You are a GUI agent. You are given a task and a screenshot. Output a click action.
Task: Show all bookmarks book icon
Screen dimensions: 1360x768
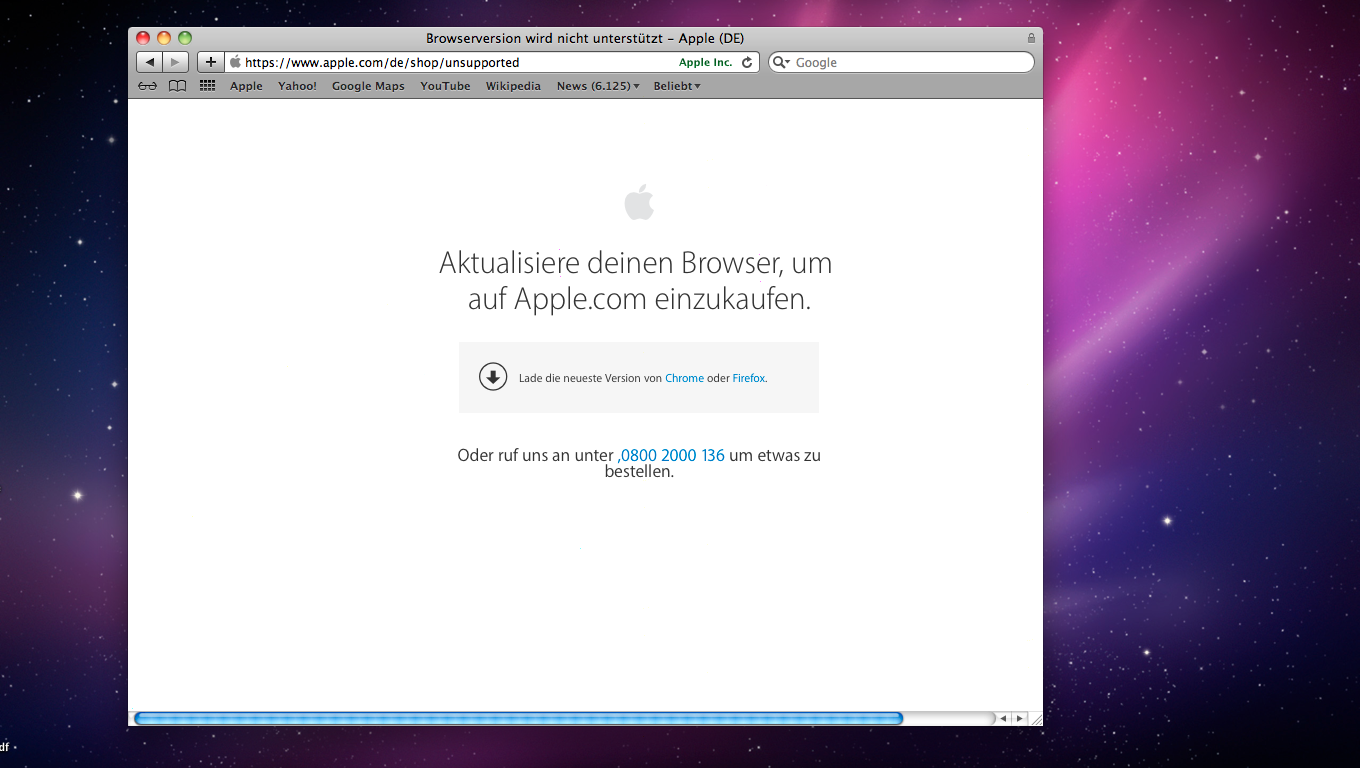pos(177,86)
